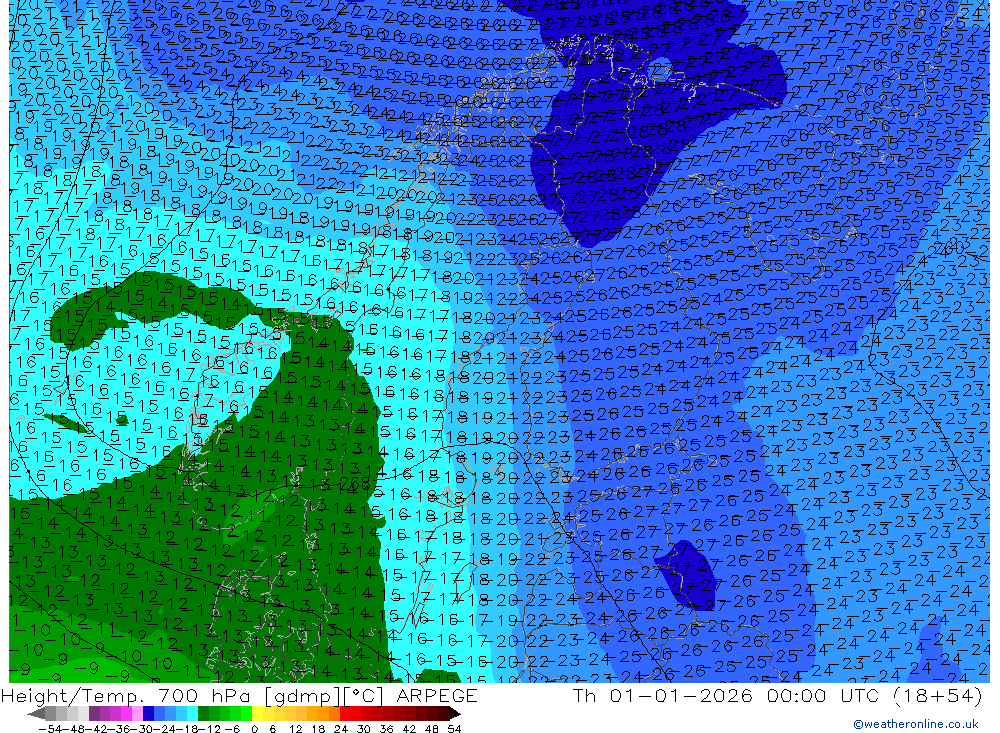1000x733 pixels.
Task: Click the grey arrow at scale's left end
Action: point(36,714)
